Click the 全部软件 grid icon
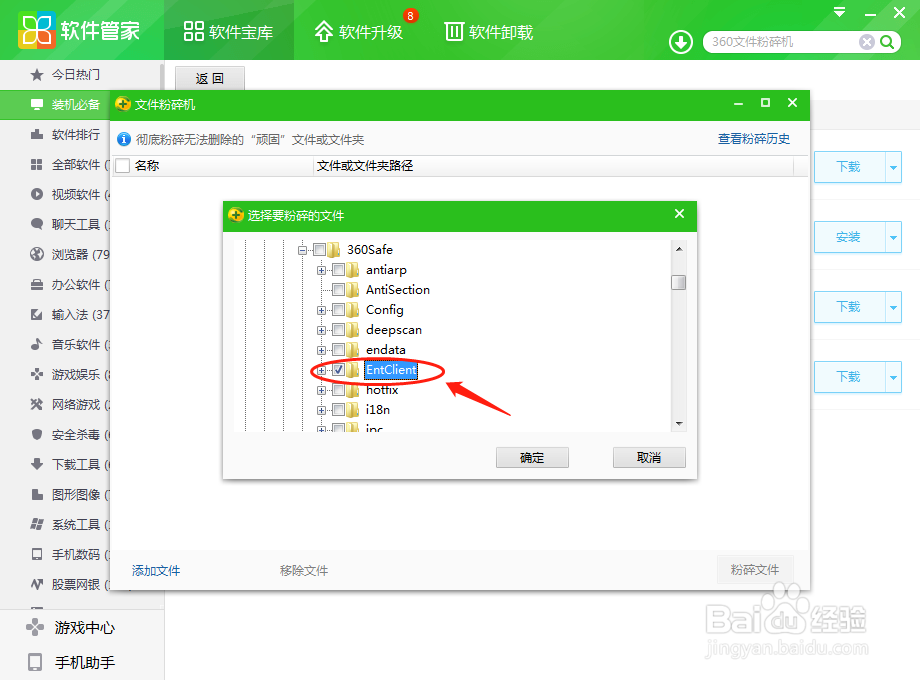920x680 pixels. pyautogui.click(x=36, y=165)
